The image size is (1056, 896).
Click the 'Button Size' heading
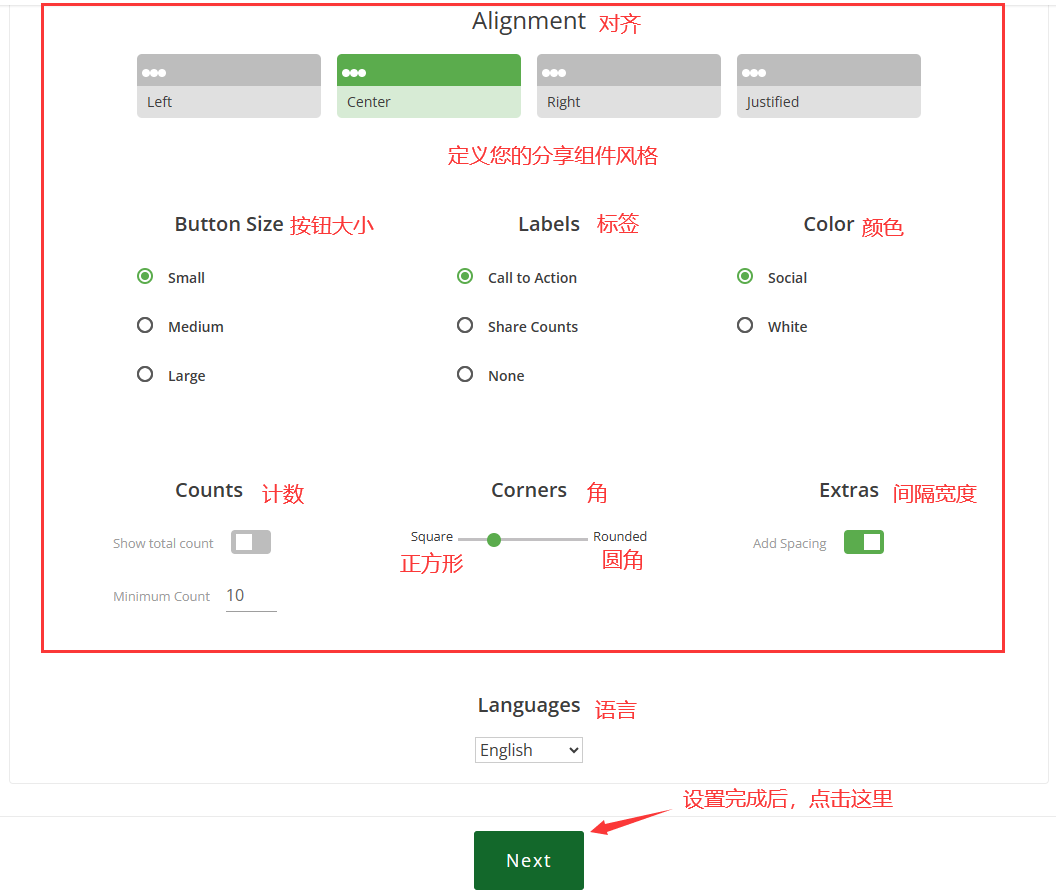coord(229,224)
